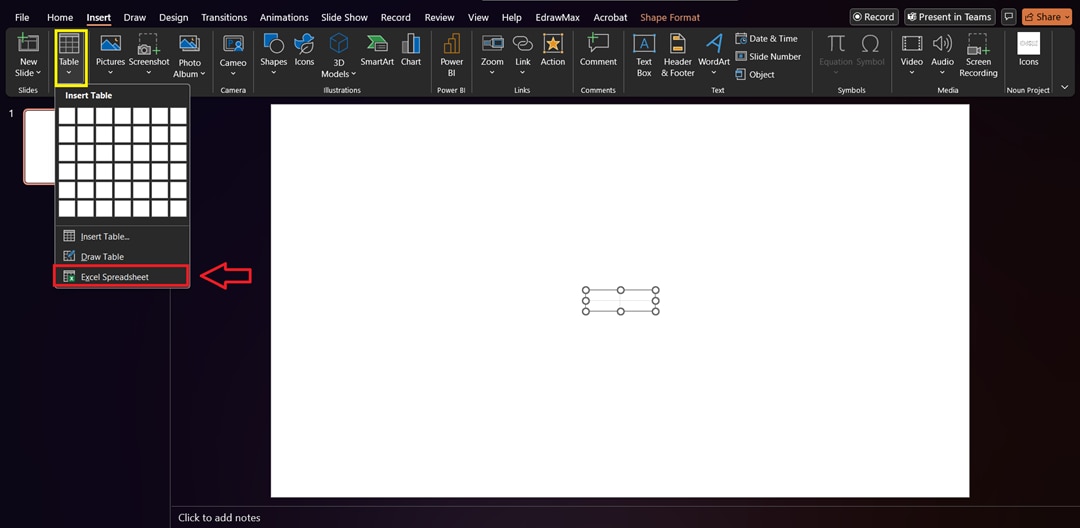Click the comments pane icon near Share
Screen dimensions: 1080x528
(x=1008, y=17)
